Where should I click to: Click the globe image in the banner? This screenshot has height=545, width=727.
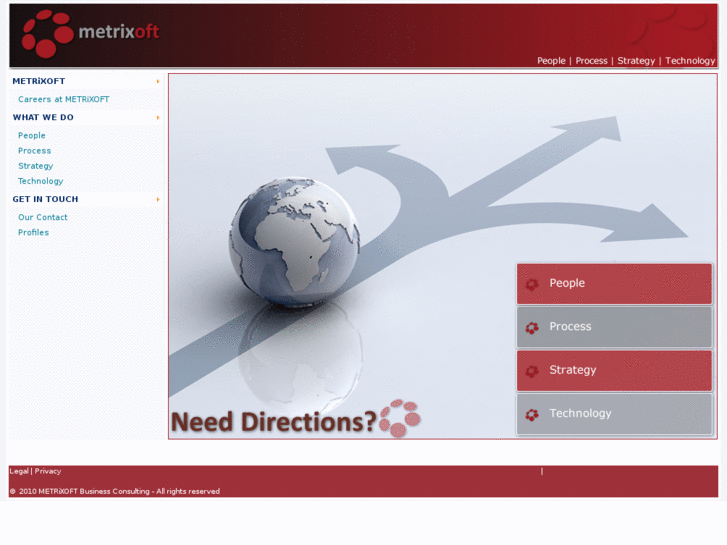[x=294, y=241]
